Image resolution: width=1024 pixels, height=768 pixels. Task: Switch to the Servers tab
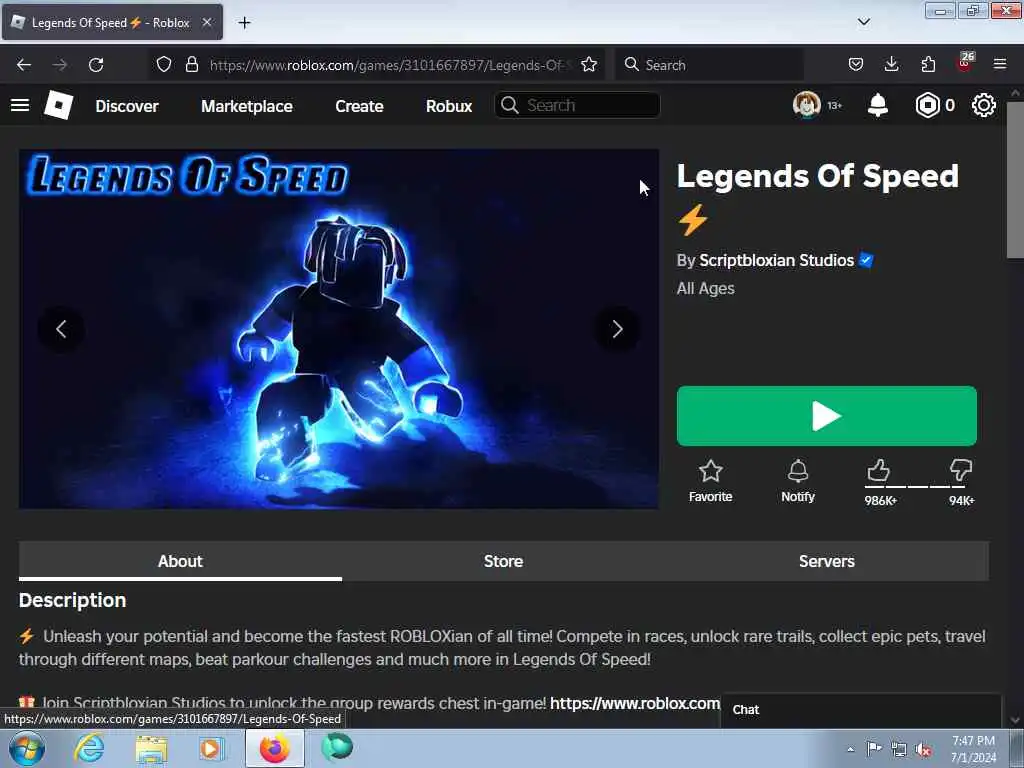827,561
